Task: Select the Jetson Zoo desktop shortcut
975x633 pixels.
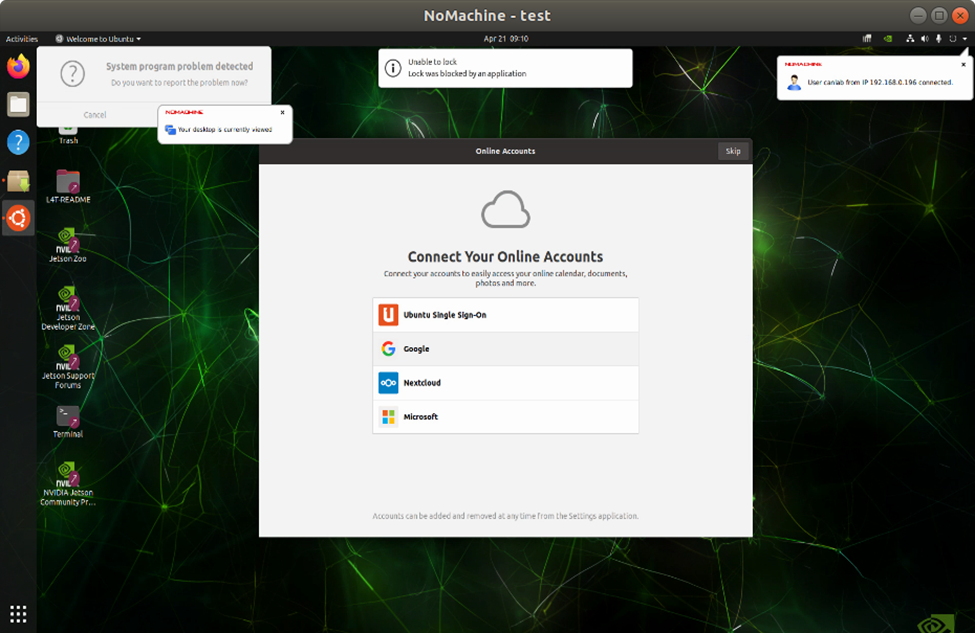Action: (68, 245)
